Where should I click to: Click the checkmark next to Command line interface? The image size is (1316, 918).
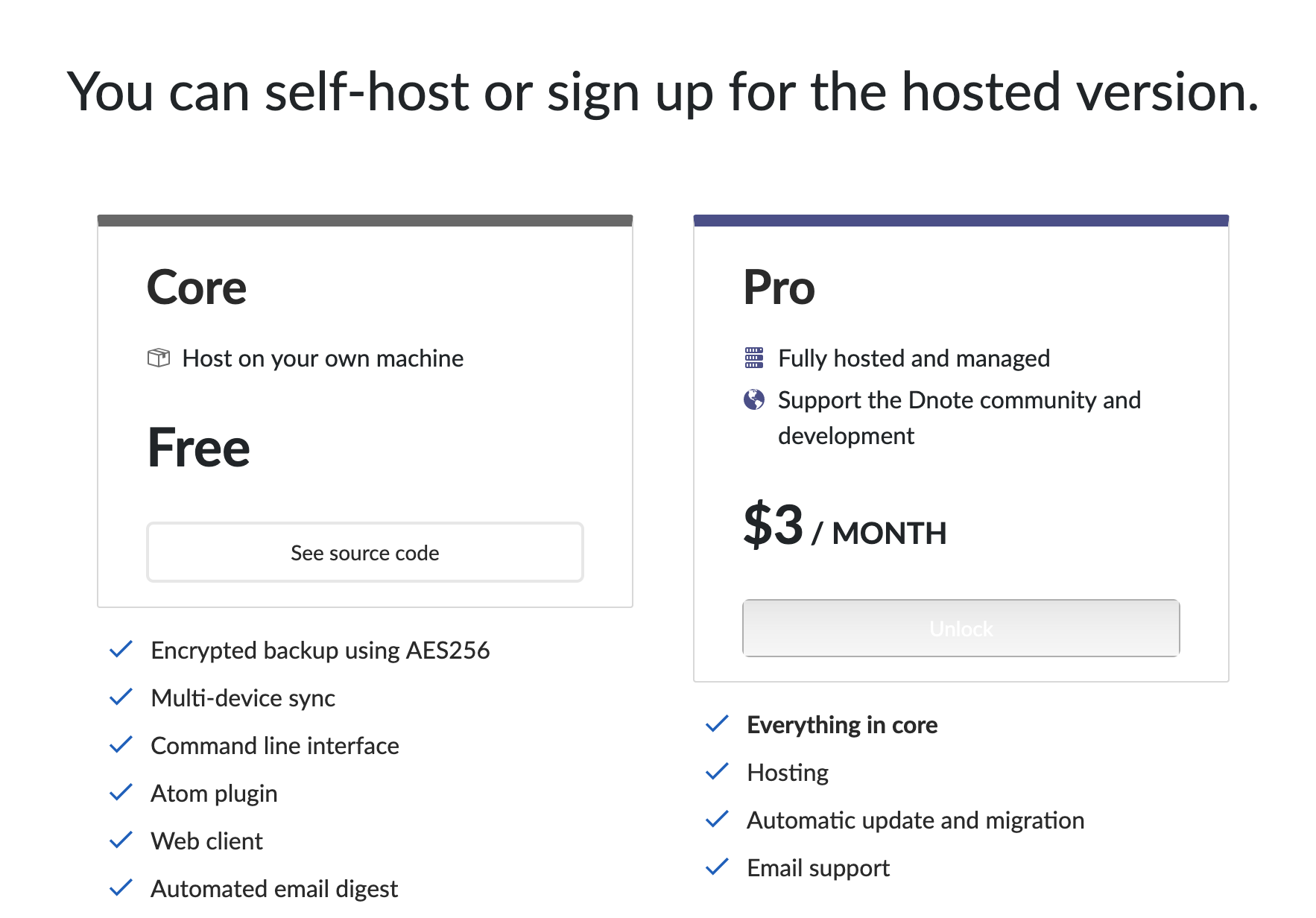tap(121, 744)
